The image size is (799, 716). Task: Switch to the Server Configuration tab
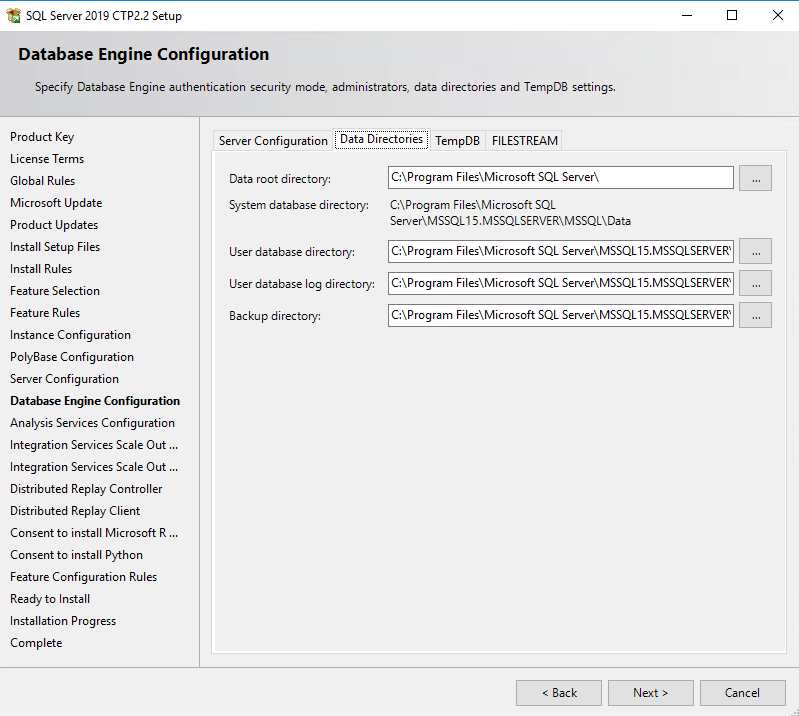[x=273, y=141]
